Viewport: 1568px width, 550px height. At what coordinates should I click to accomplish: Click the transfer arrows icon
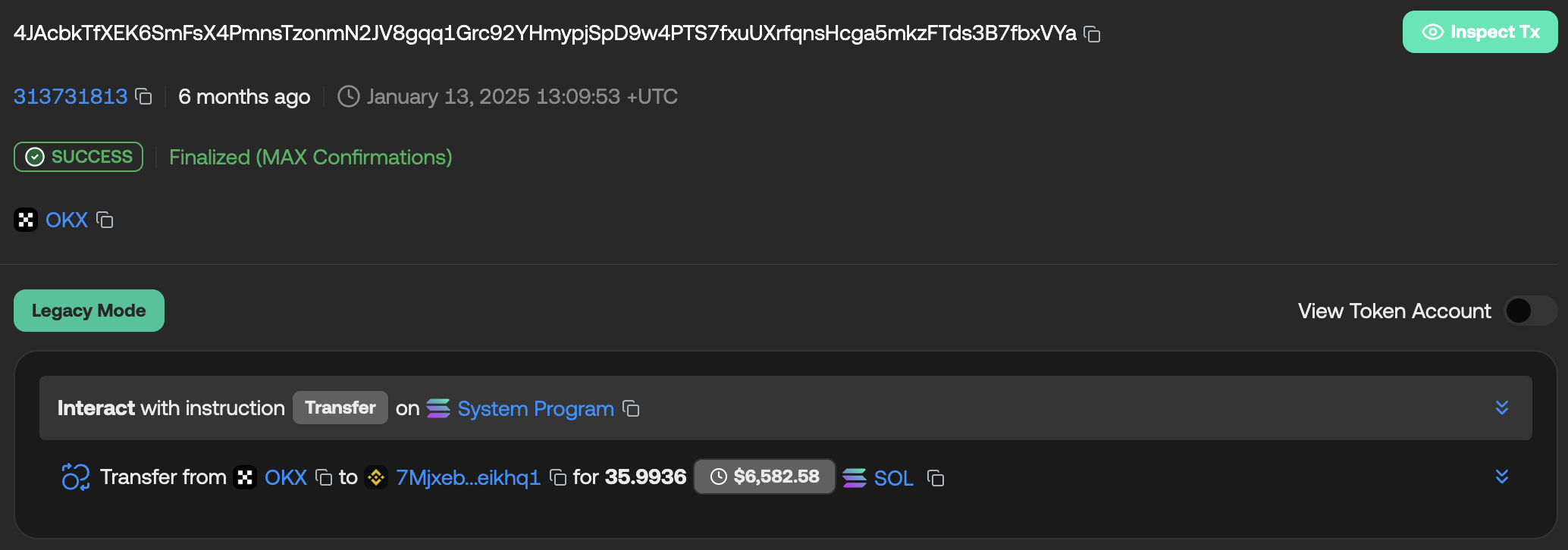76,477
